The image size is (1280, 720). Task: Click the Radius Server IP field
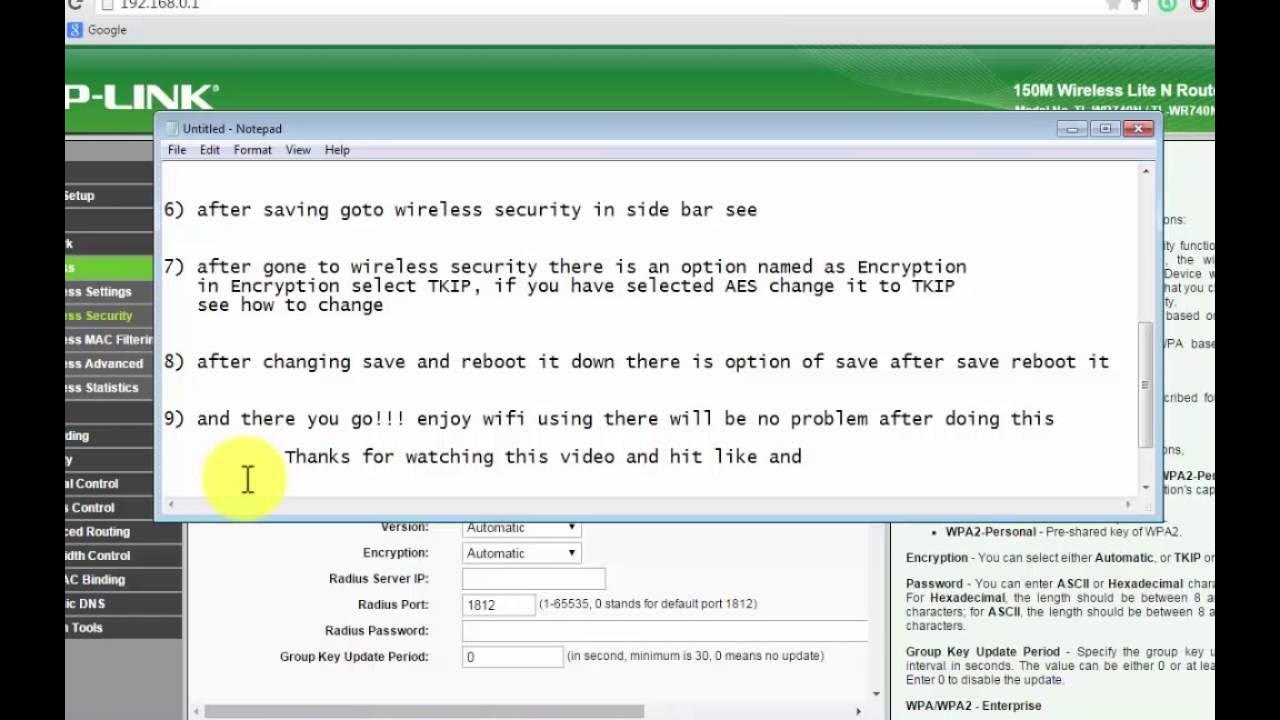533,579
